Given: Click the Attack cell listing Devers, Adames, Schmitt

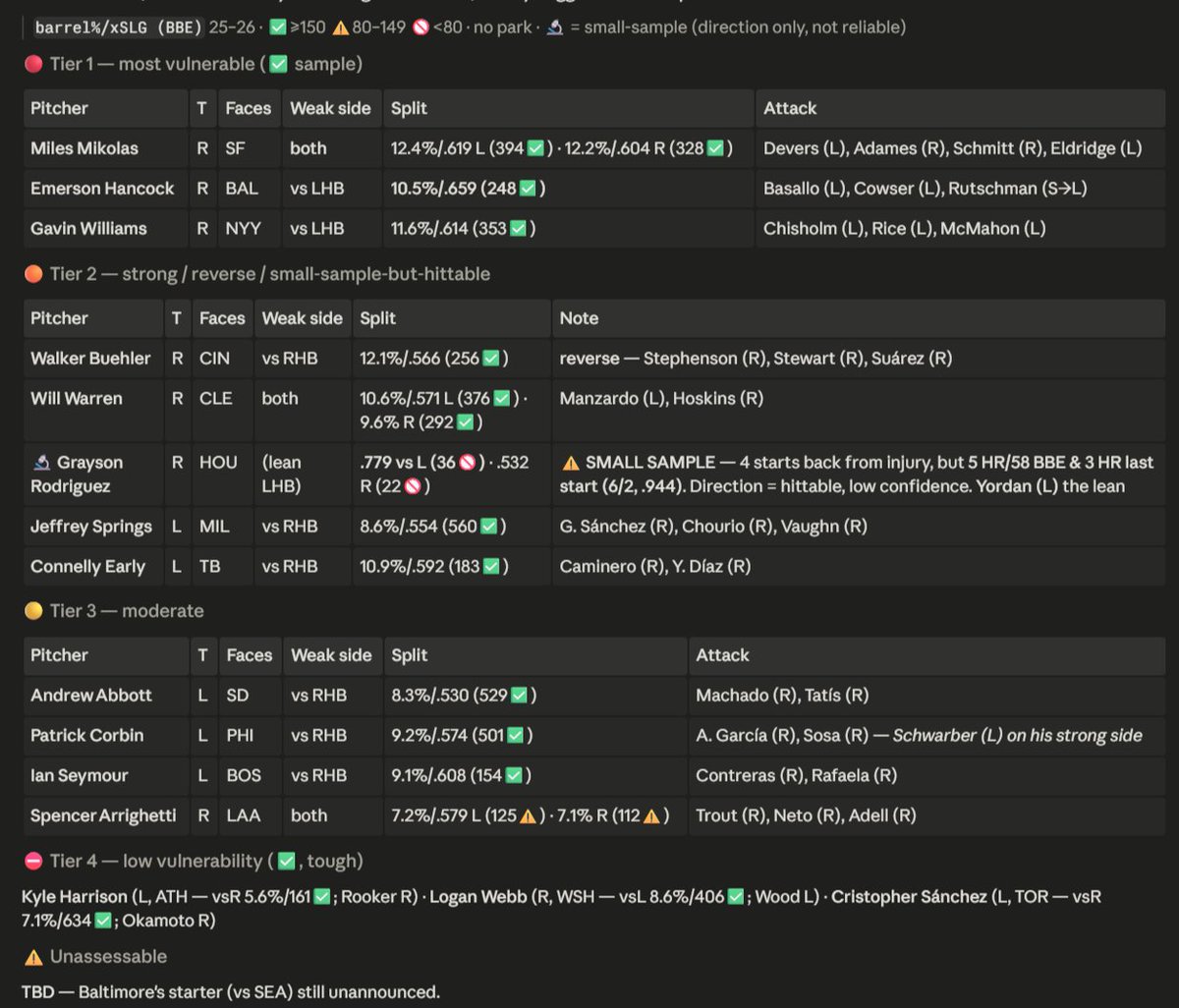Looking at the screenshot, I should click(961, 148).
